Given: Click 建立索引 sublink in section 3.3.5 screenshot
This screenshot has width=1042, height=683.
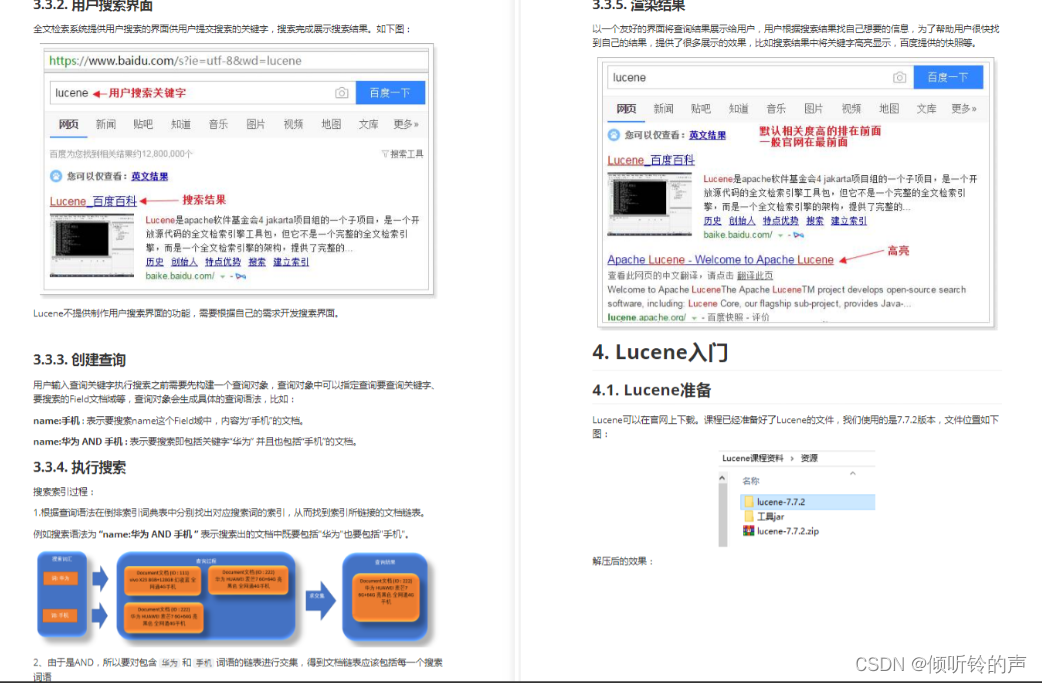Looking at the screenshot, I should pyautogui.click(x=849, y=221).
